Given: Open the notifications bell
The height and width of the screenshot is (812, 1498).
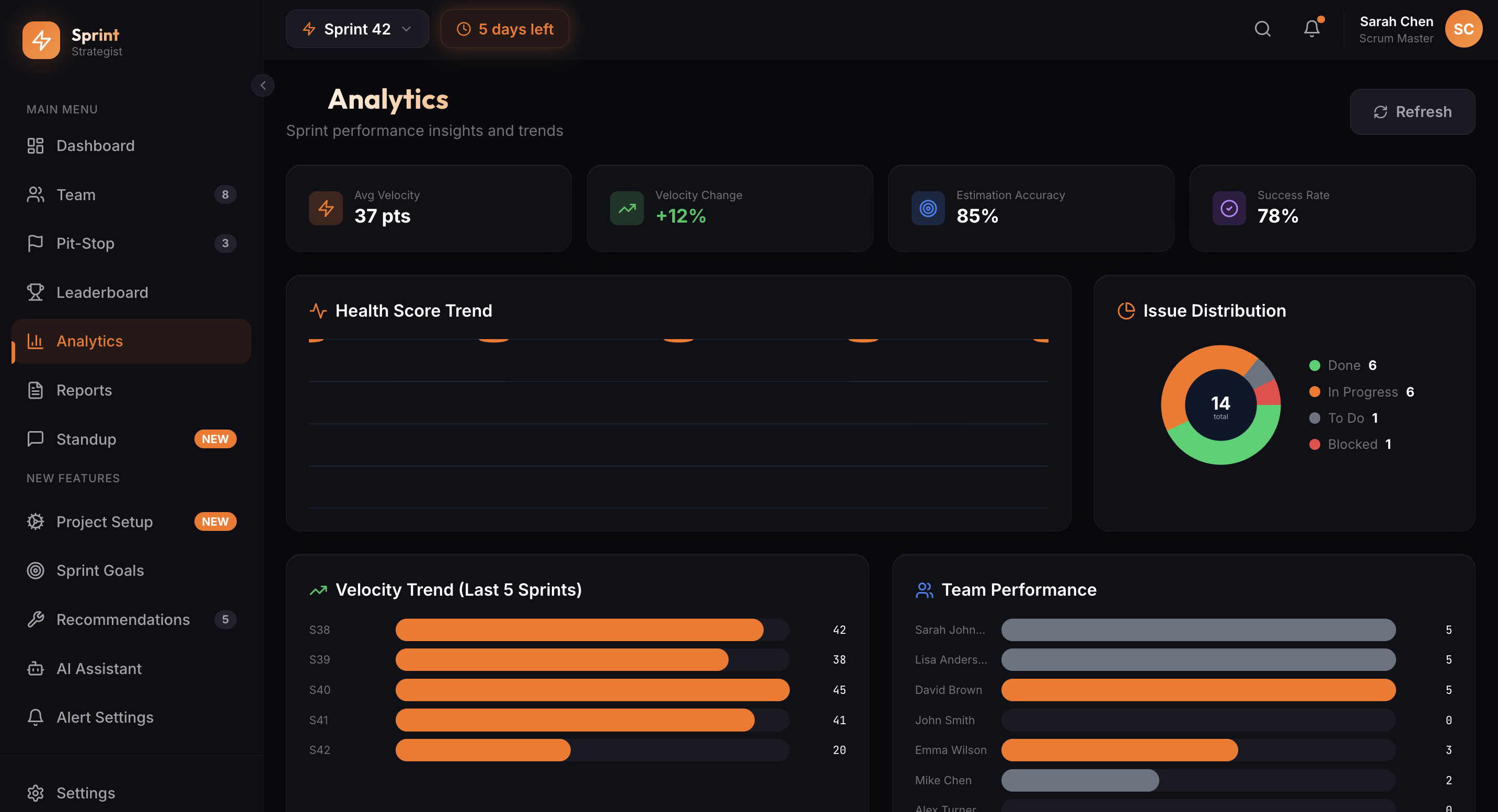Looking at the screenshot, I should click(1311, 29).
